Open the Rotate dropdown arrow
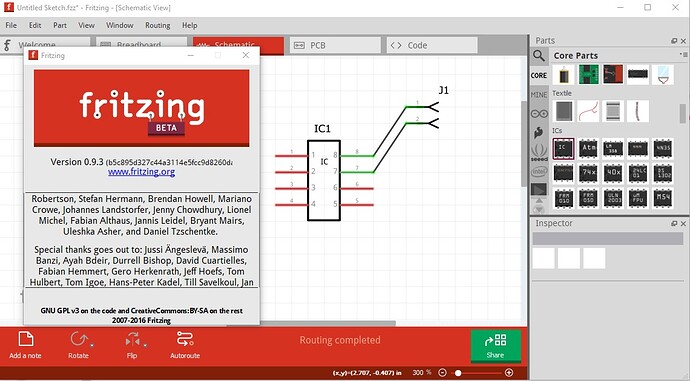690x381 pixels. point(92,345)
